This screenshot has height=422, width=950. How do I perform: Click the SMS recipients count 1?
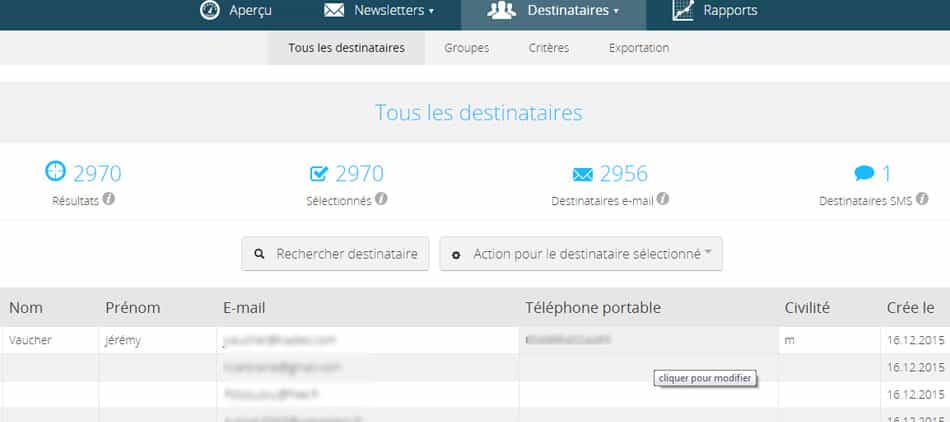(x=887, y=174)
